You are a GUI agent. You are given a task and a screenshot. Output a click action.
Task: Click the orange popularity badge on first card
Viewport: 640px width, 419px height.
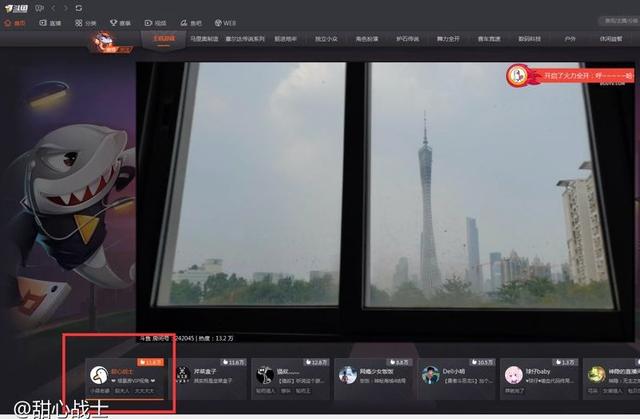pyautogui.click(x=151, y=362)
